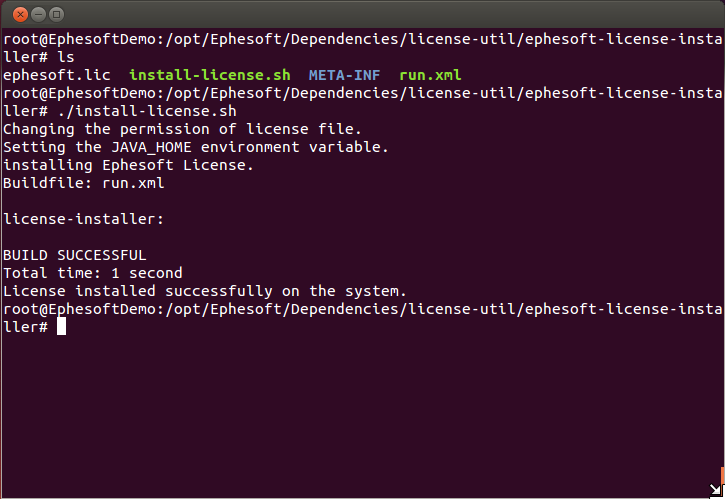725x499 pixels.
Task: Click the JAVA_HOME word in output
Action: coord(151,147)
